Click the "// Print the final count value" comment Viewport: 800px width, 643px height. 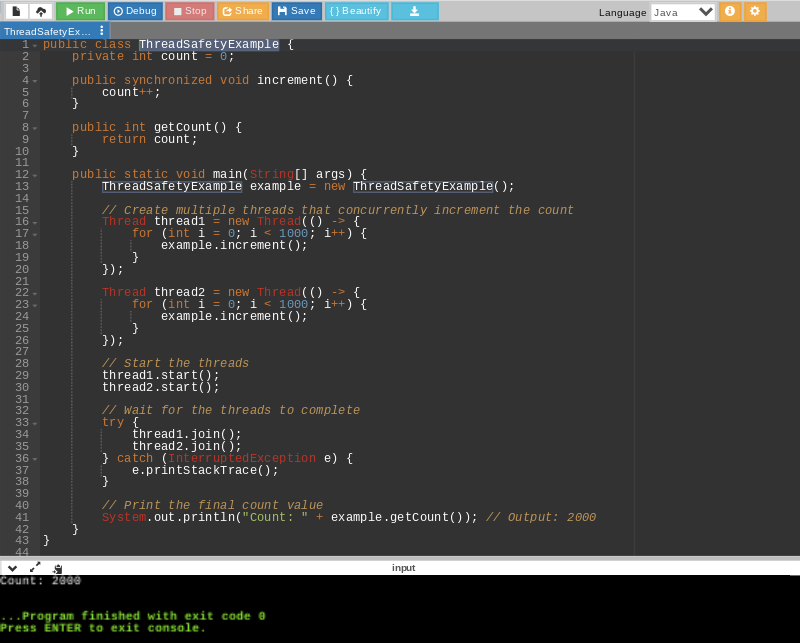pos(212,505)
